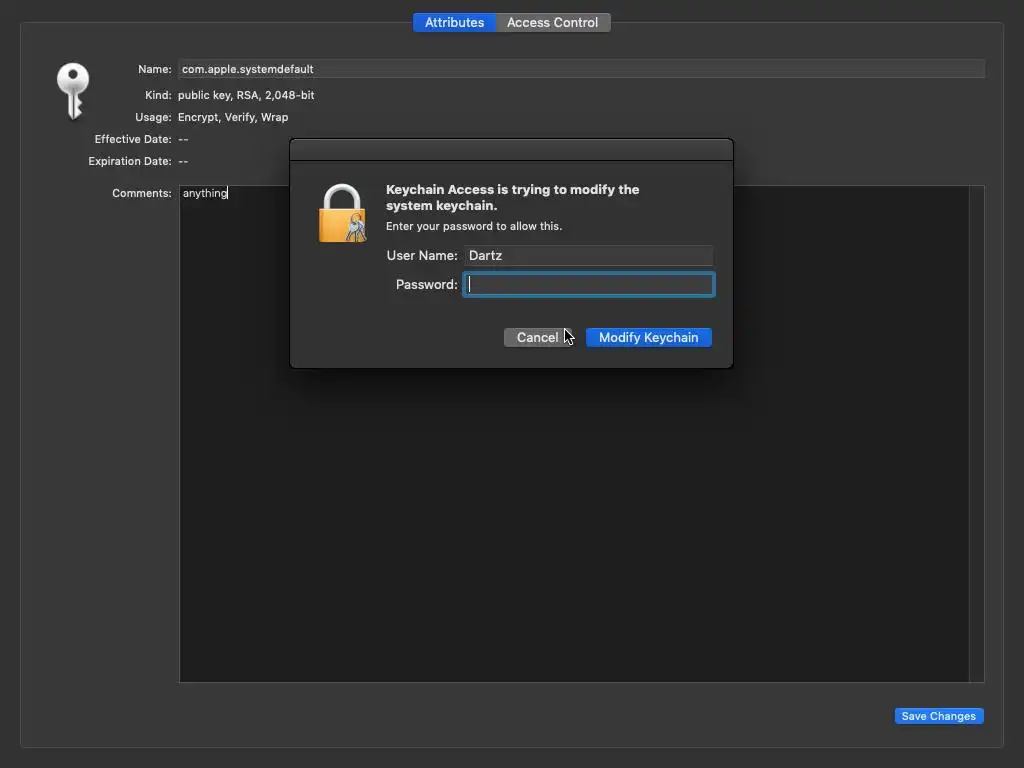Select the text 'public key, RSA, 2,048-bit'
The width and height of the screenshot is (1024, 768).
[246, 95]
